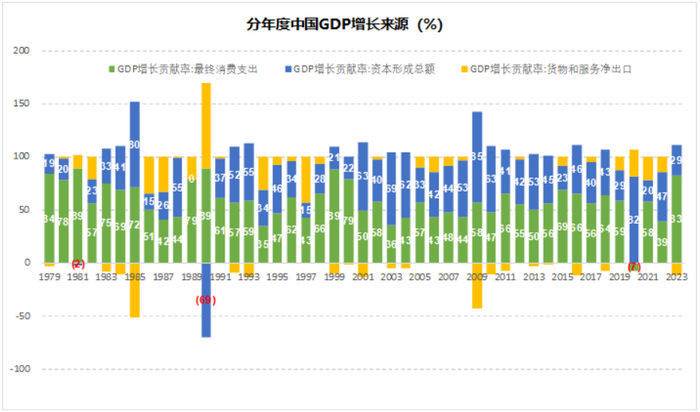The width and height of the screenshot is (700, 412).
Task: Select the green 1979 consumption bar
Action: coord(49,218)
